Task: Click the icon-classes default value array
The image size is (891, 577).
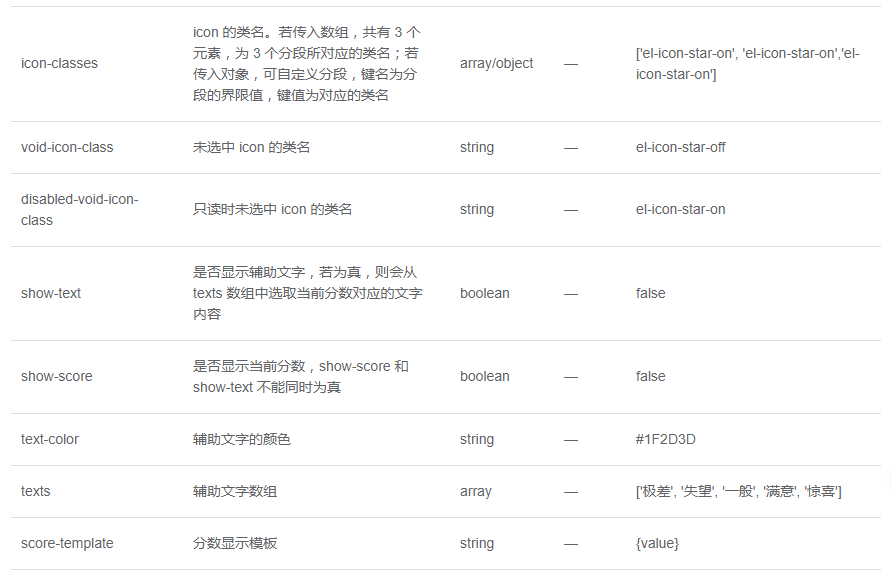Action: click(x=747, y=63)
